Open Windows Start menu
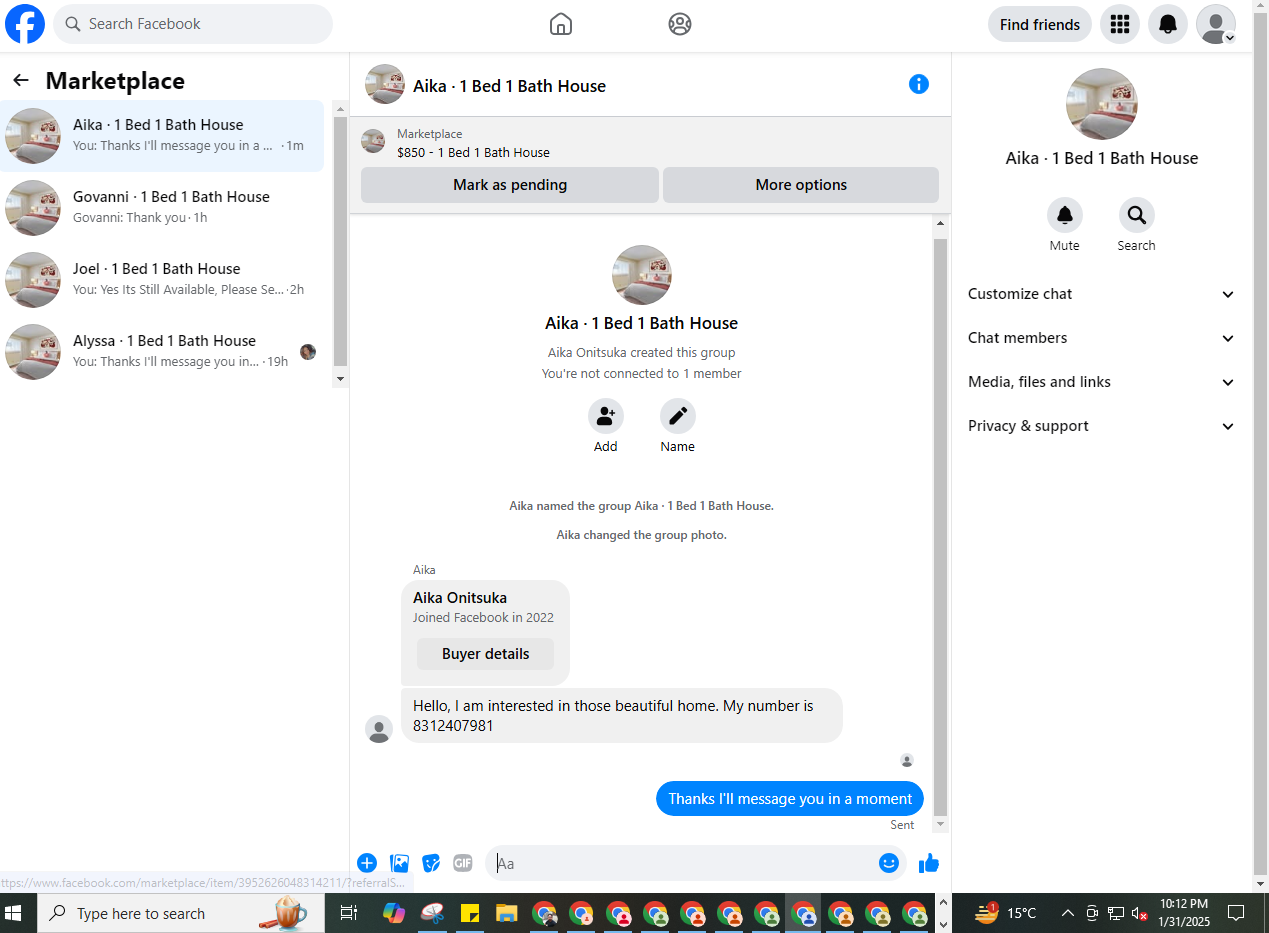The image size is (1269, 933). [x=15, y=913]
